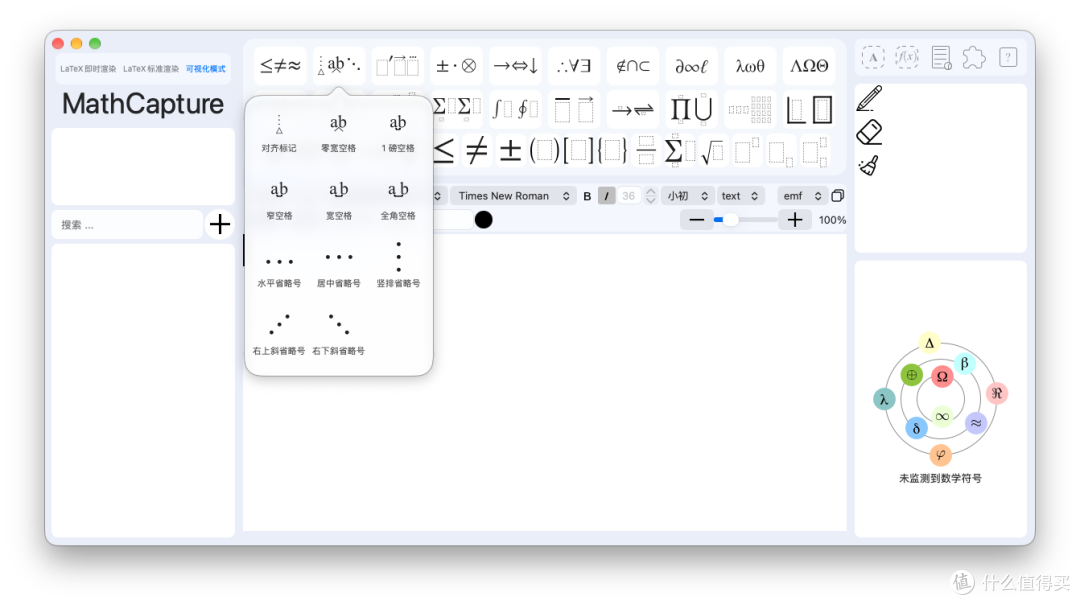This screenshot has height=605, width=1080.
Task: Open the Times New Roman font dropdown
Action: [x=513, y=196]
